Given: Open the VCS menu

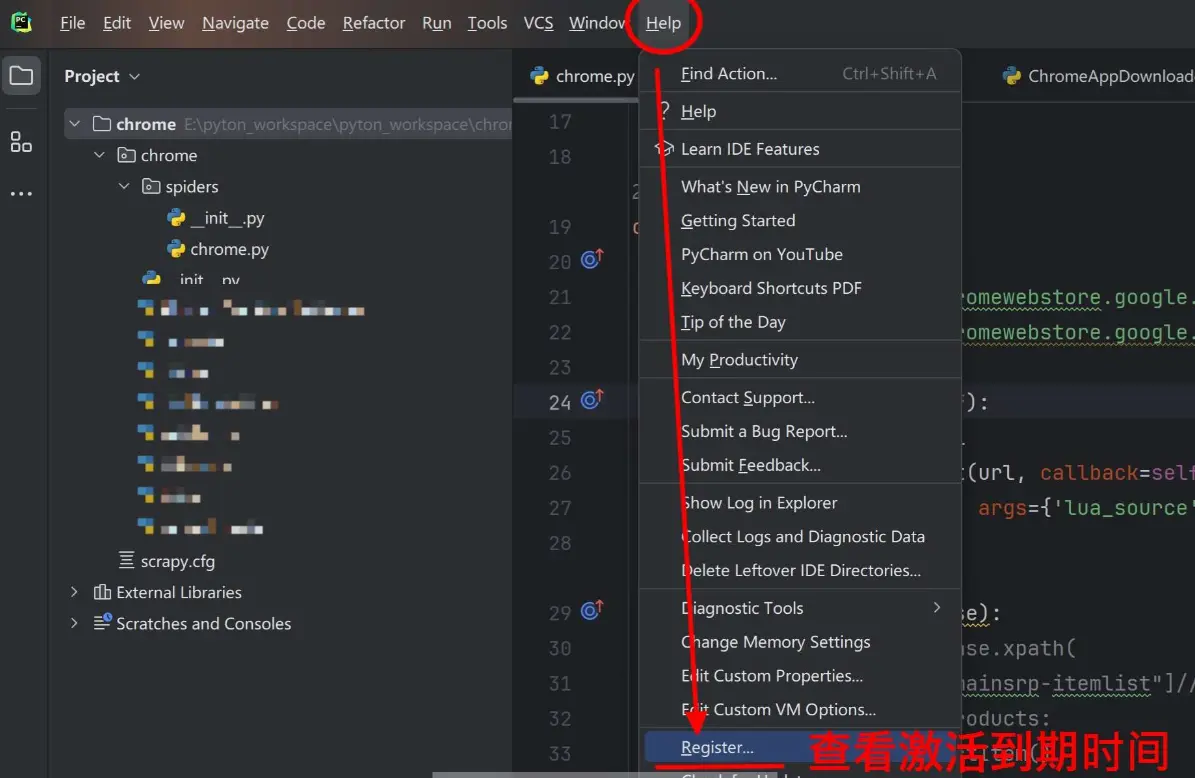Looking at the screenshot, I should 538,23.
